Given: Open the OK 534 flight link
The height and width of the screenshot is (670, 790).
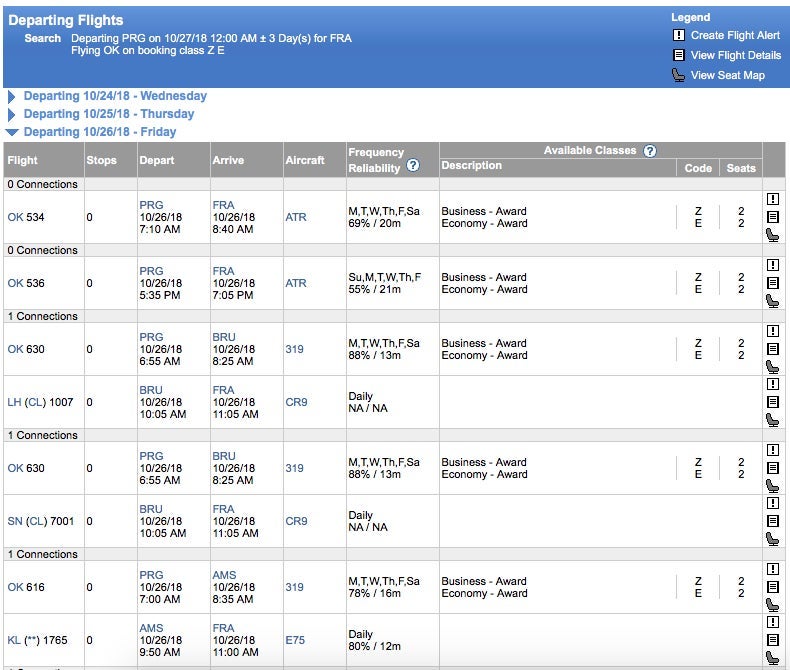Looking at the screenshot, I should [26, 217].
